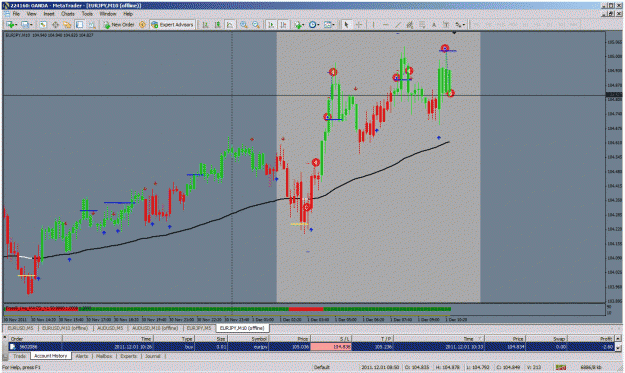Select the Crosshair tool
Viewport: 625px width, 373px height.
click(x=359, y=25)
